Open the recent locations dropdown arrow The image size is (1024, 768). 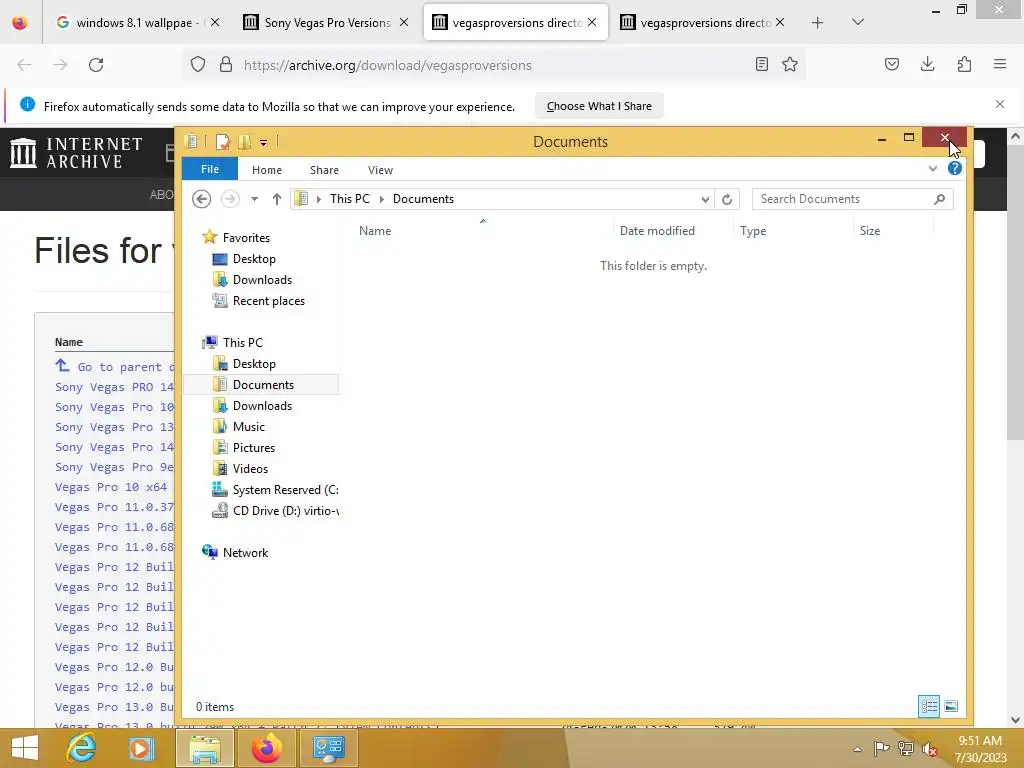pos(255,199)
